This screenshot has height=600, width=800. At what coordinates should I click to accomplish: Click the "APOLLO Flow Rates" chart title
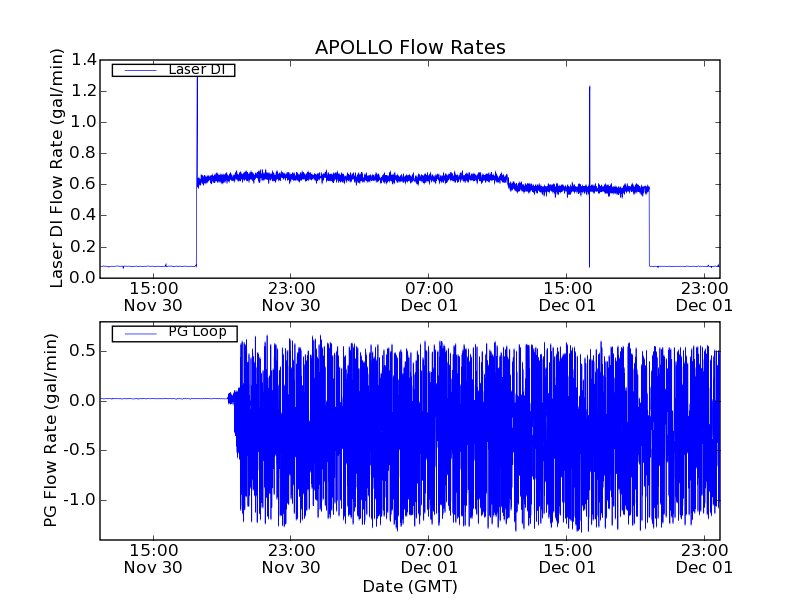(x=410, y=47)
